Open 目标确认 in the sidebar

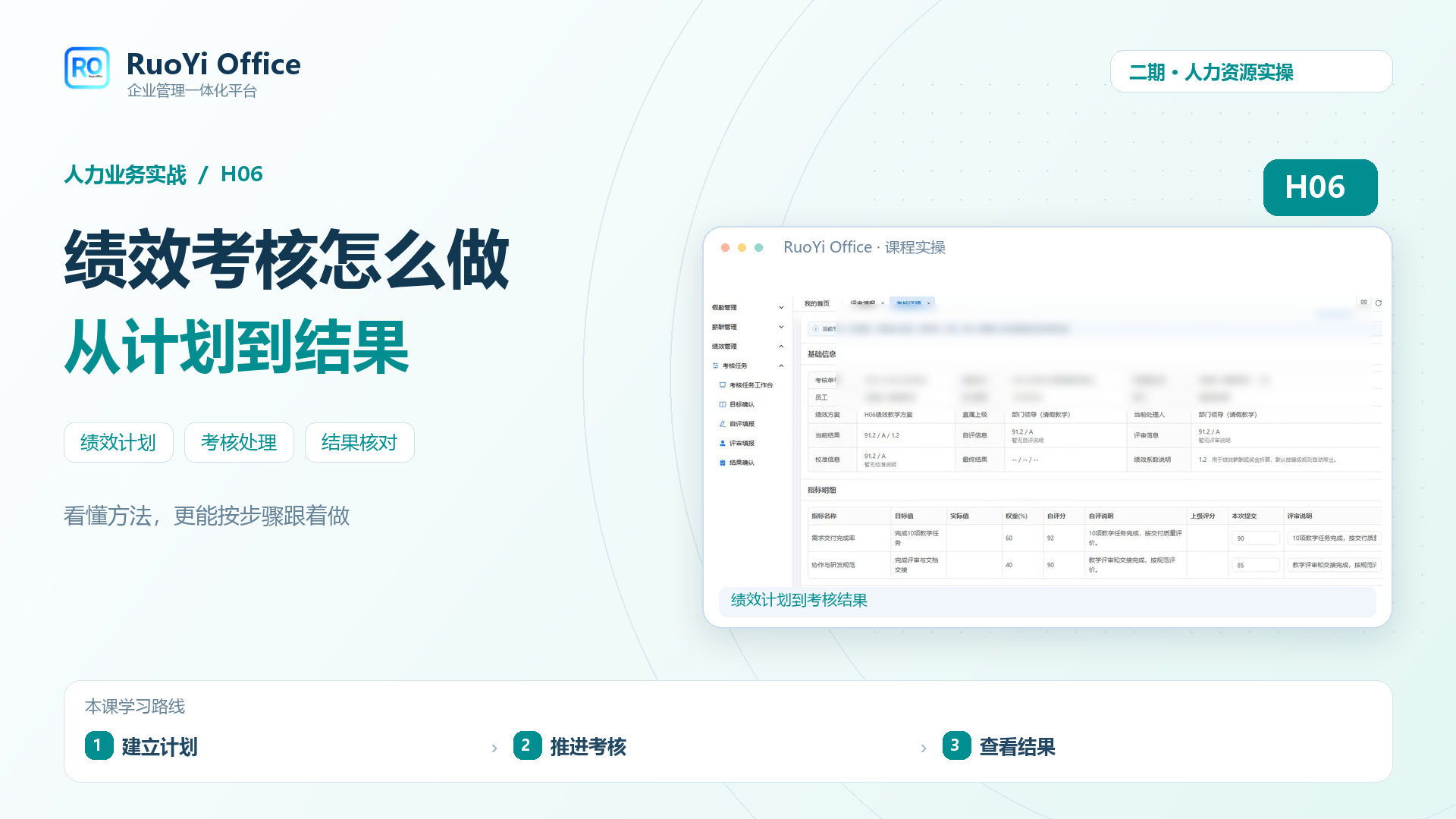click(742, 404)
